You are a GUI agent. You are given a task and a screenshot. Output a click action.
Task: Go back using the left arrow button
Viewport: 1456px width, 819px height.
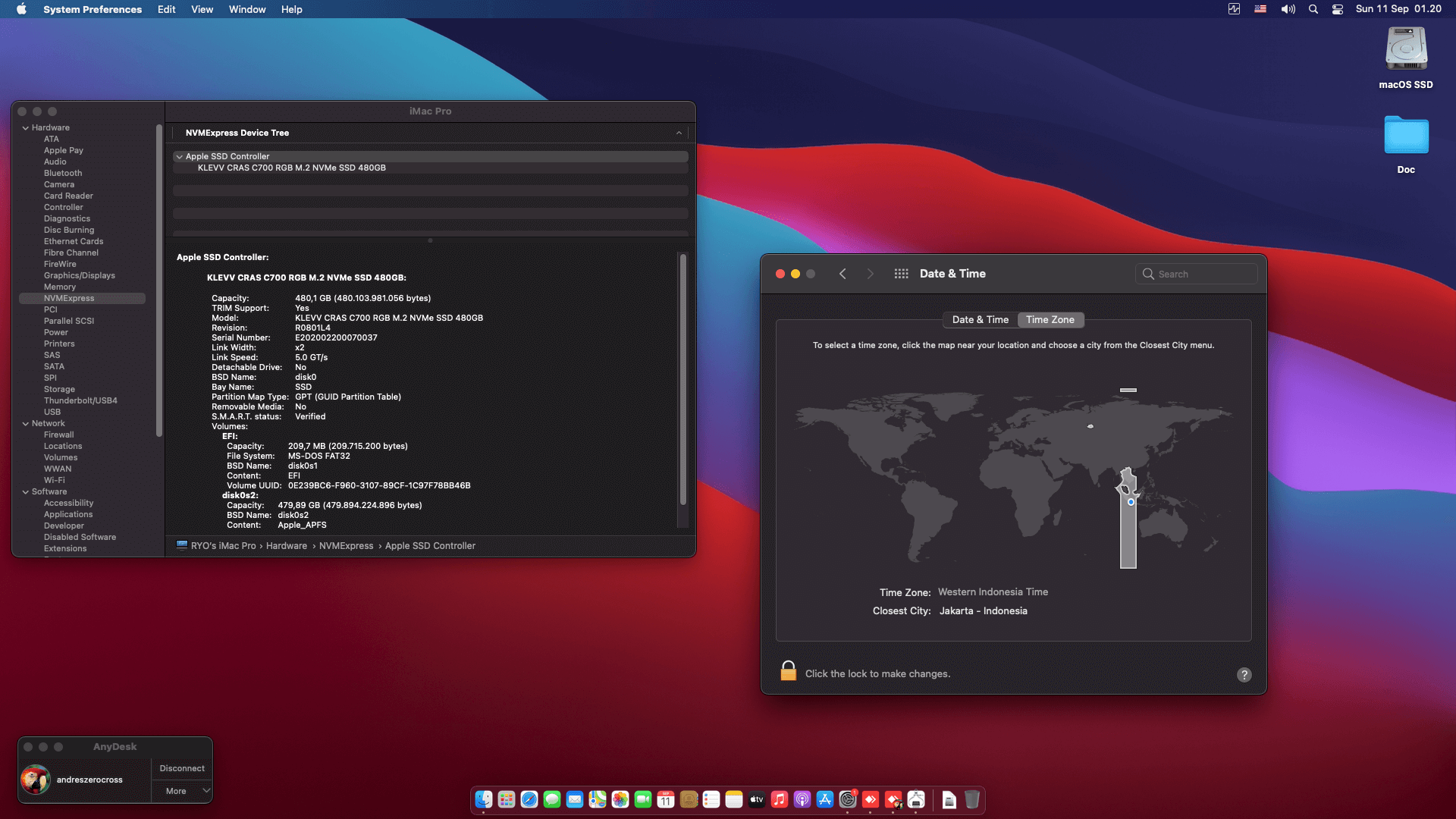tap(843, 274)
